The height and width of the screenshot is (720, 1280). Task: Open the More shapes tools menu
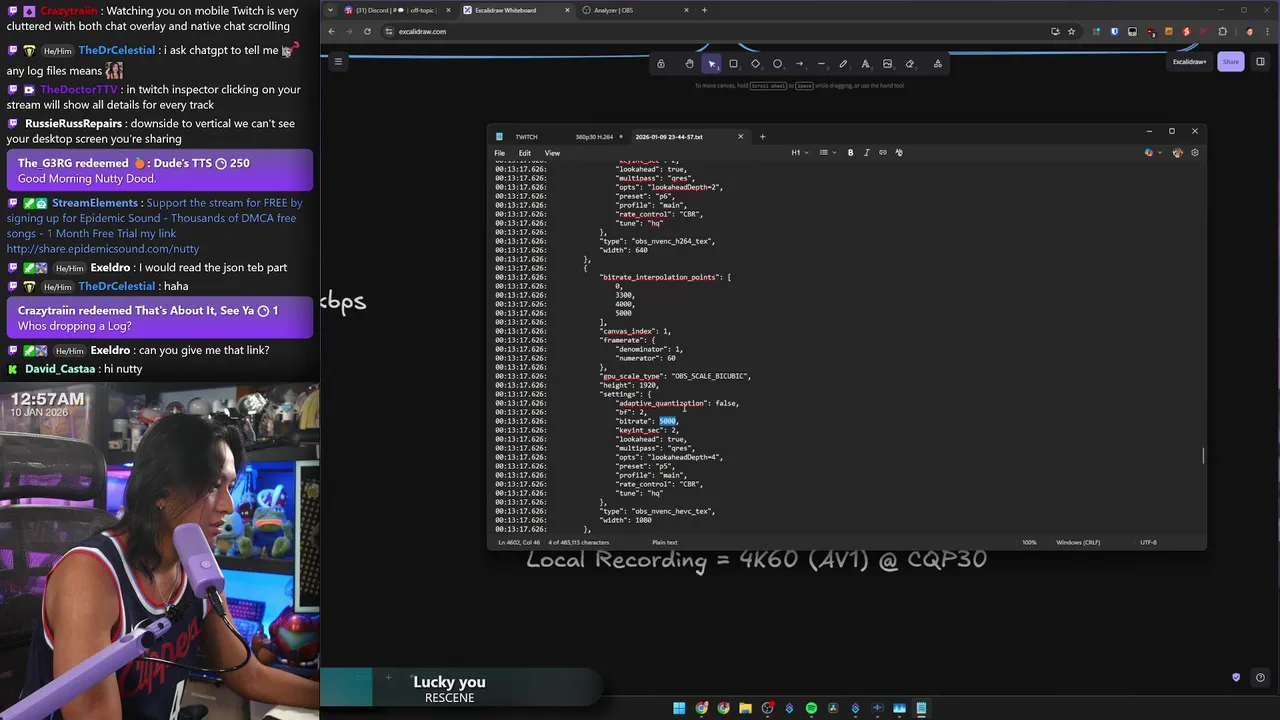[x=937, y=64]
